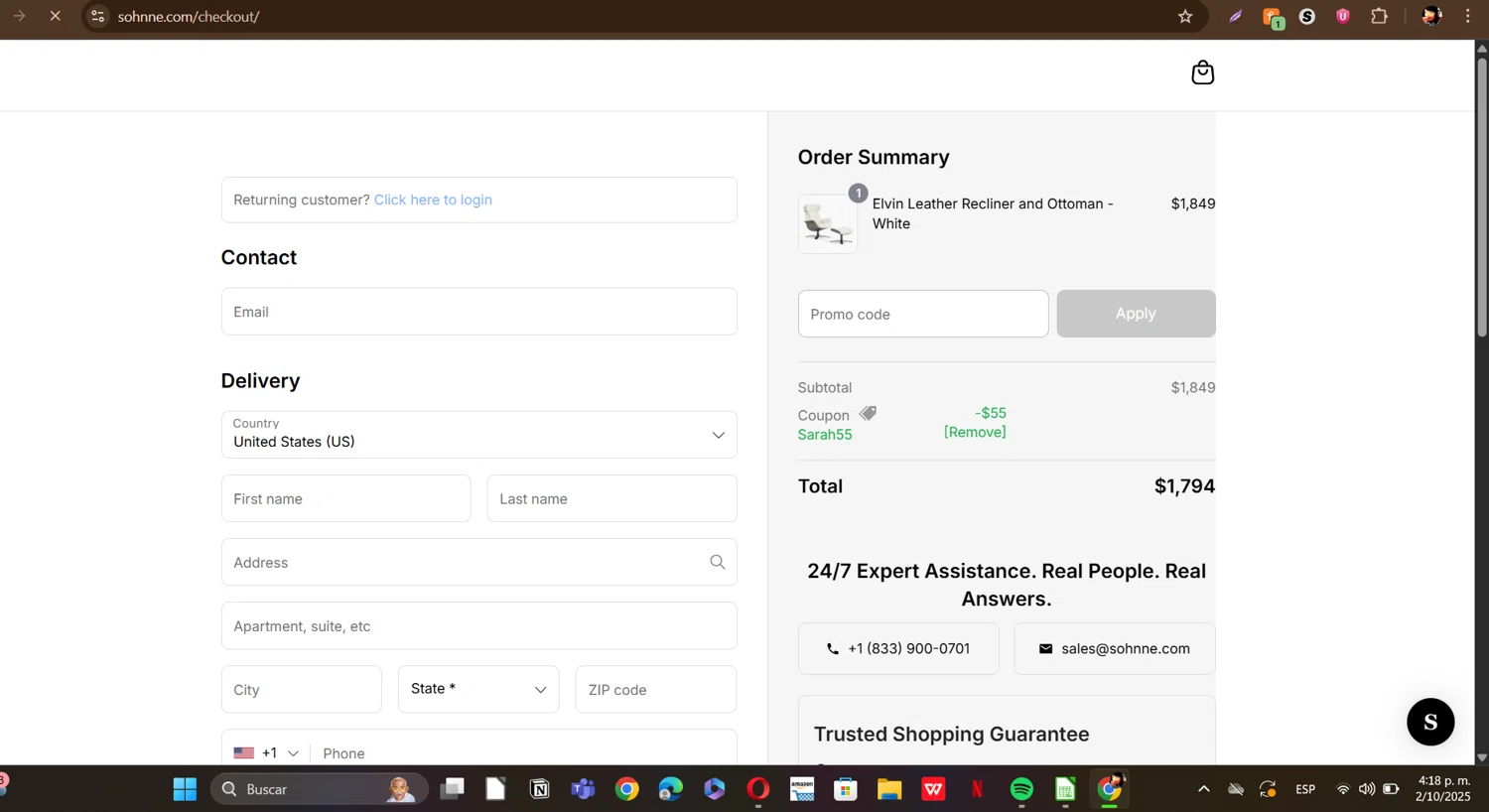Click the address search magnifier icon

[x=718, y=563]
